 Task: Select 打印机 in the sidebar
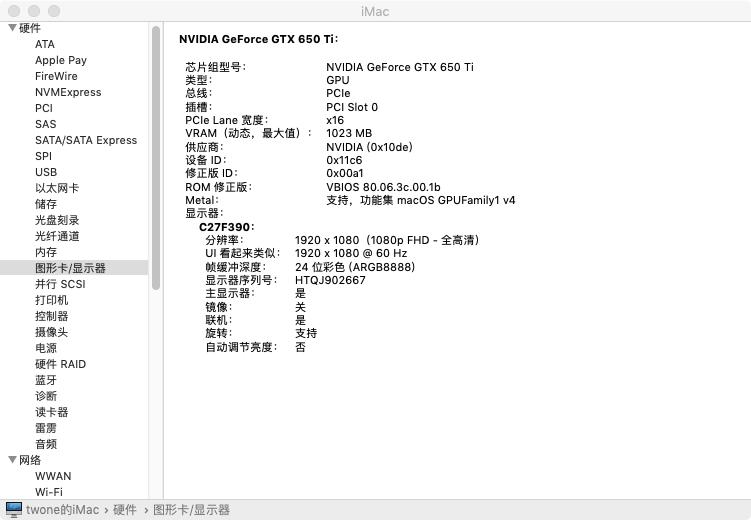pos(51,300)
